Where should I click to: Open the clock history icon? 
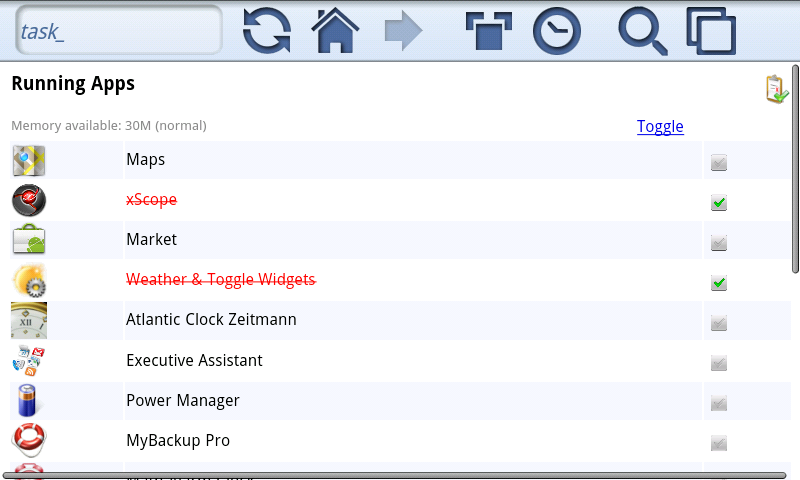pos(557,31)
